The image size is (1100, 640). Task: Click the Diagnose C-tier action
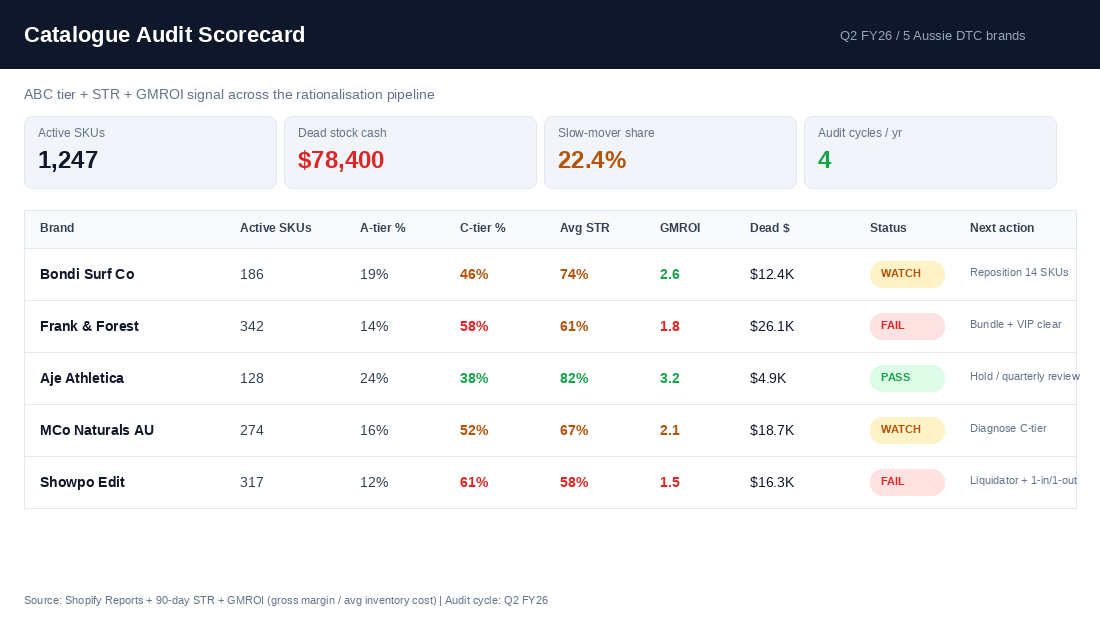point(1008,428)
